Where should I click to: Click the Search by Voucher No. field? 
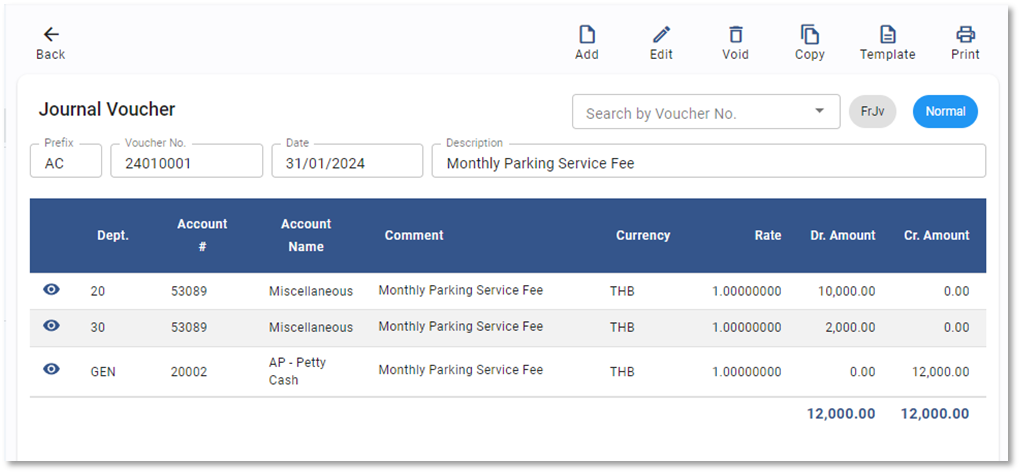[690, 113]
